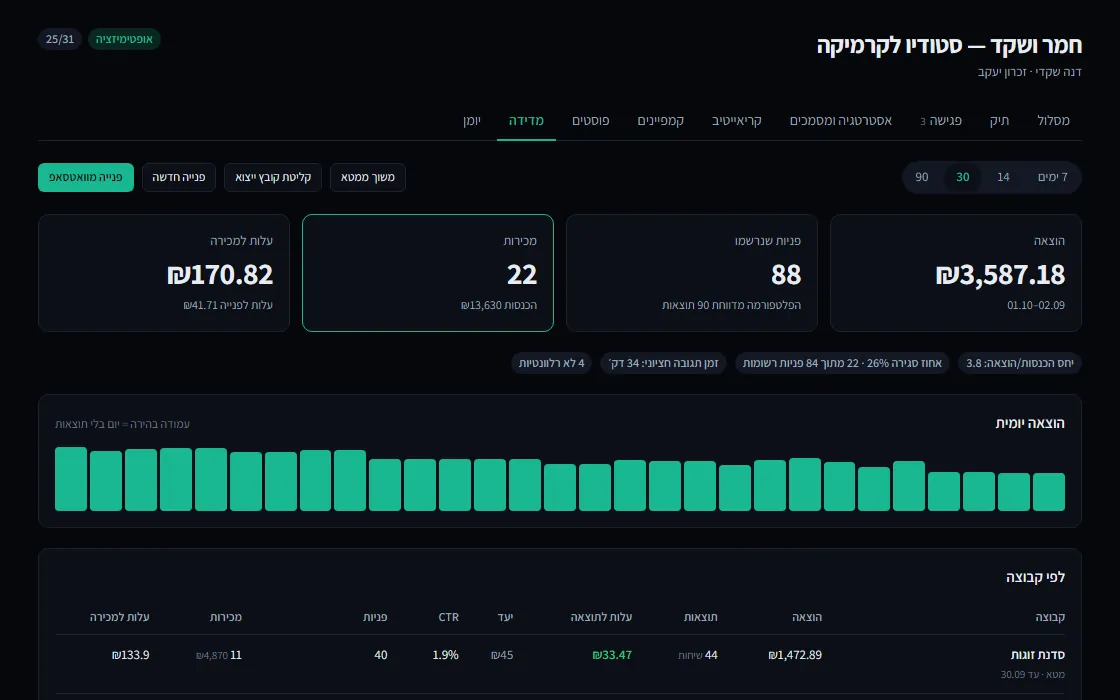Click the 4 לא רלוונטיות chip
Image resolution: width=1120 pixels, height=700 pixels.
click(x=551, y=363)
